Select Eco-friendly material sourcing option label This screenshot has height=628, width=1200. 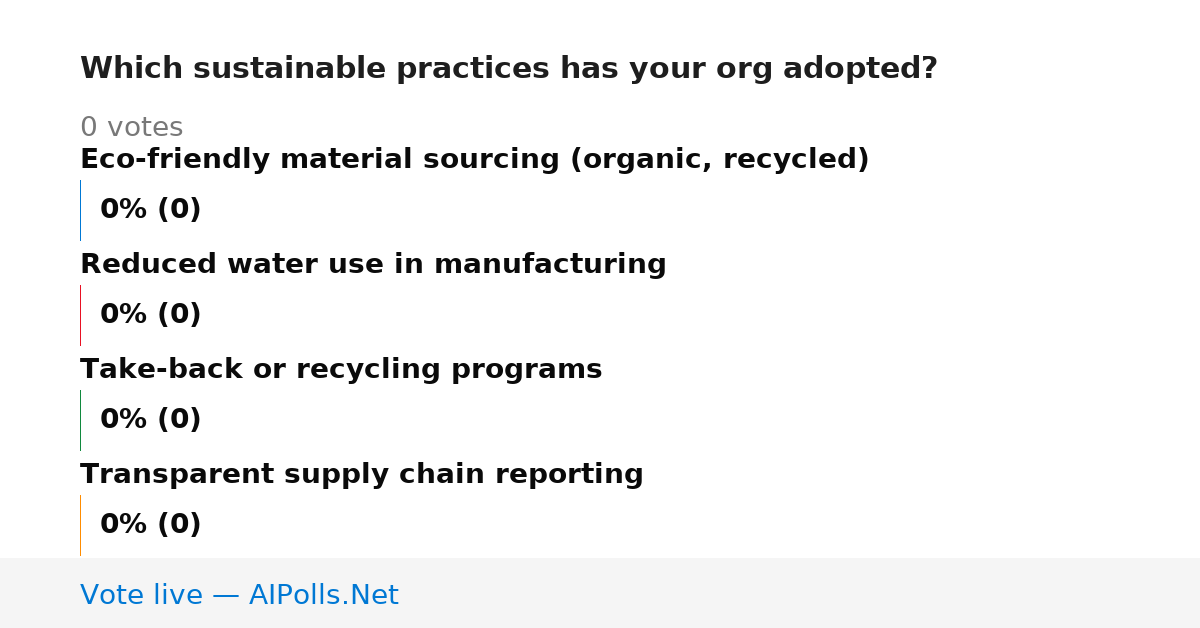(x=474, y=160)
